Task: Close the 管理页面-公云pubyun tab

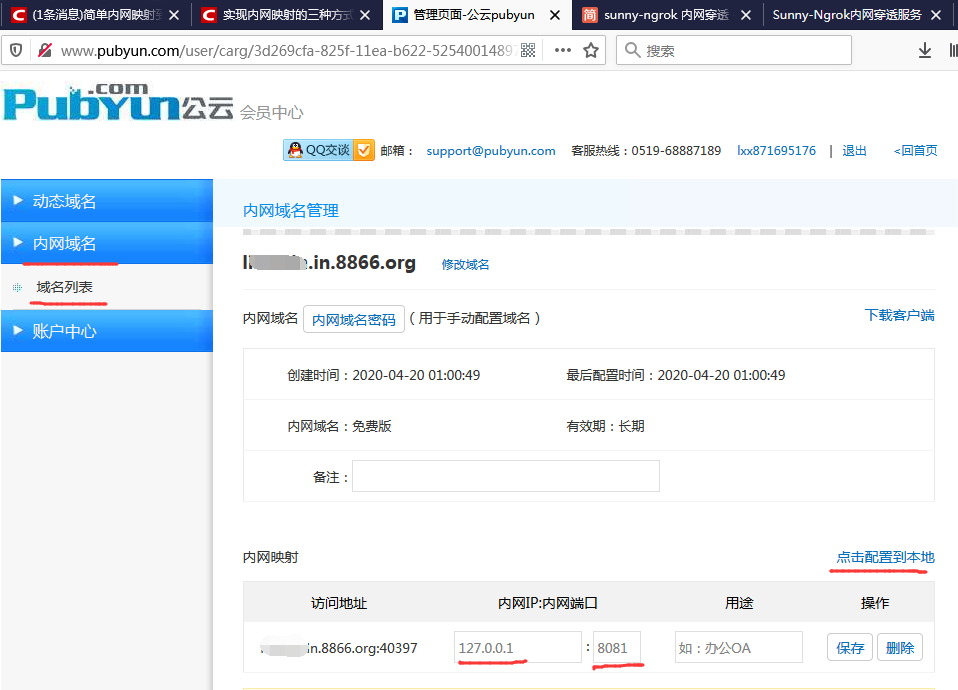Action: pos(555,15)
